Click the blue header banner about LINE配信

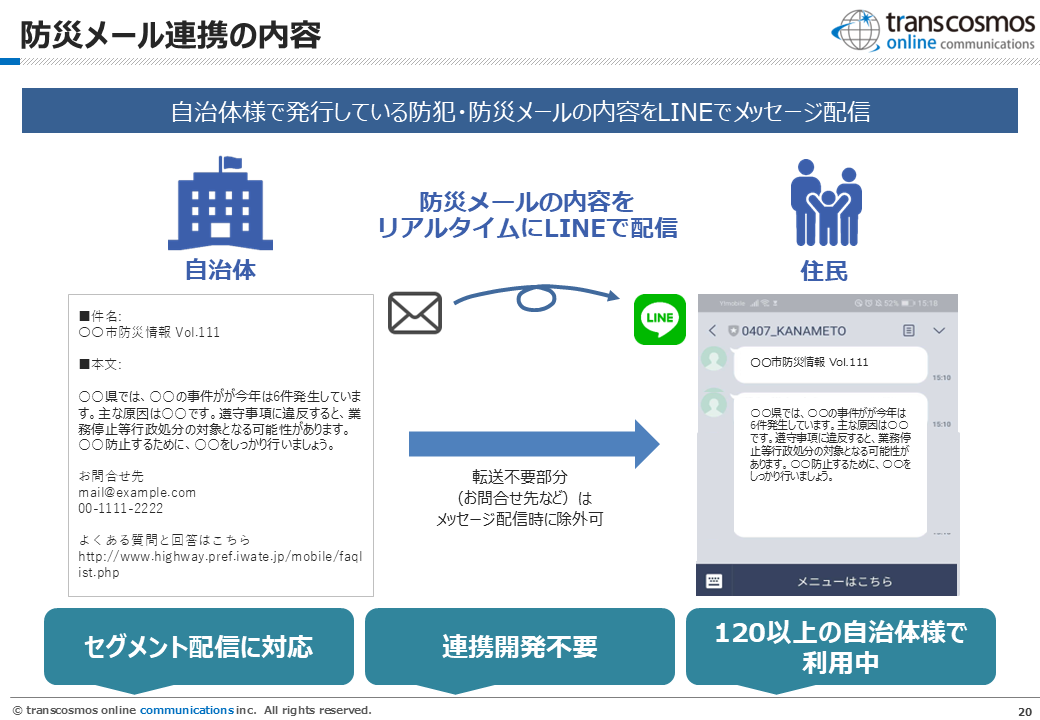(x=519, y=111)
